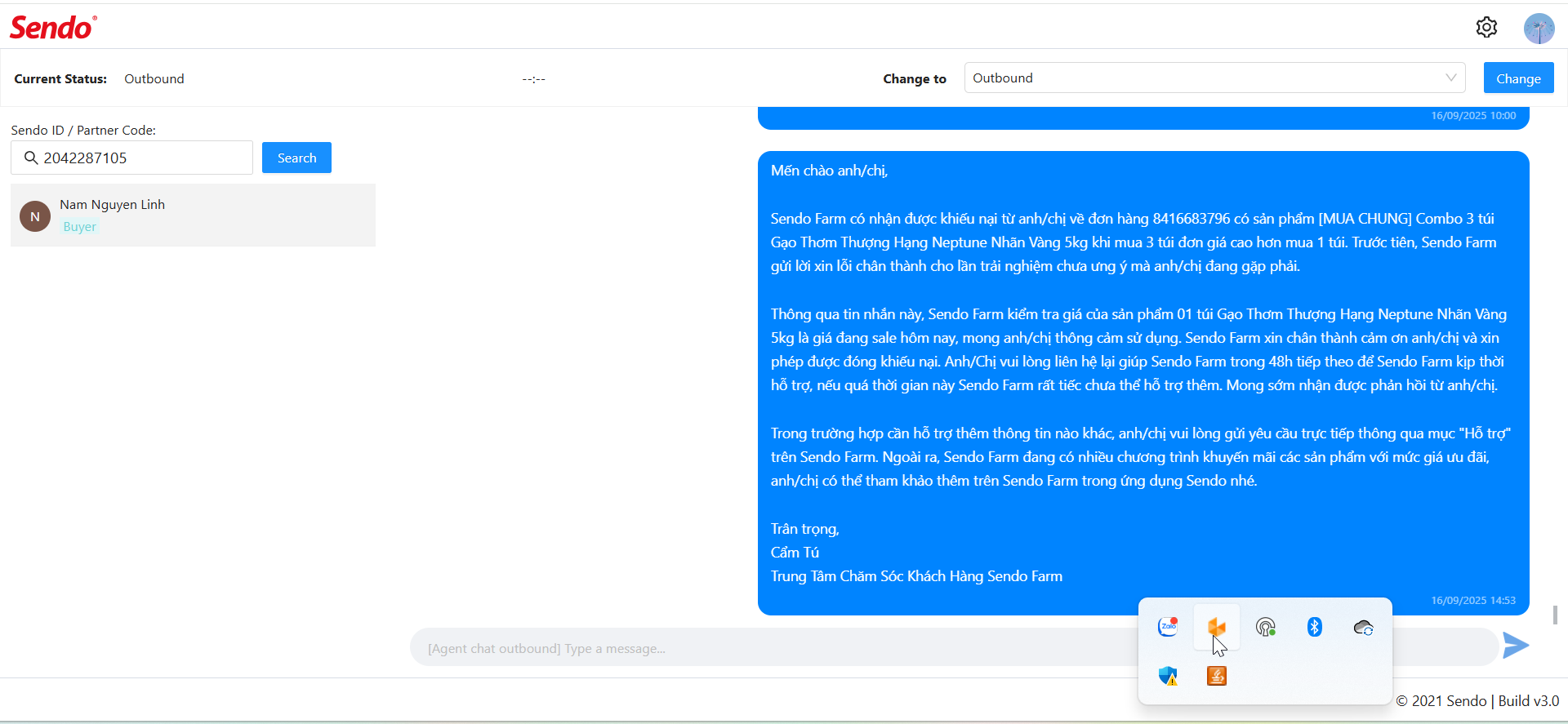Click the '© 2021 Sendo | Build v3.0' footer text

1477,700
